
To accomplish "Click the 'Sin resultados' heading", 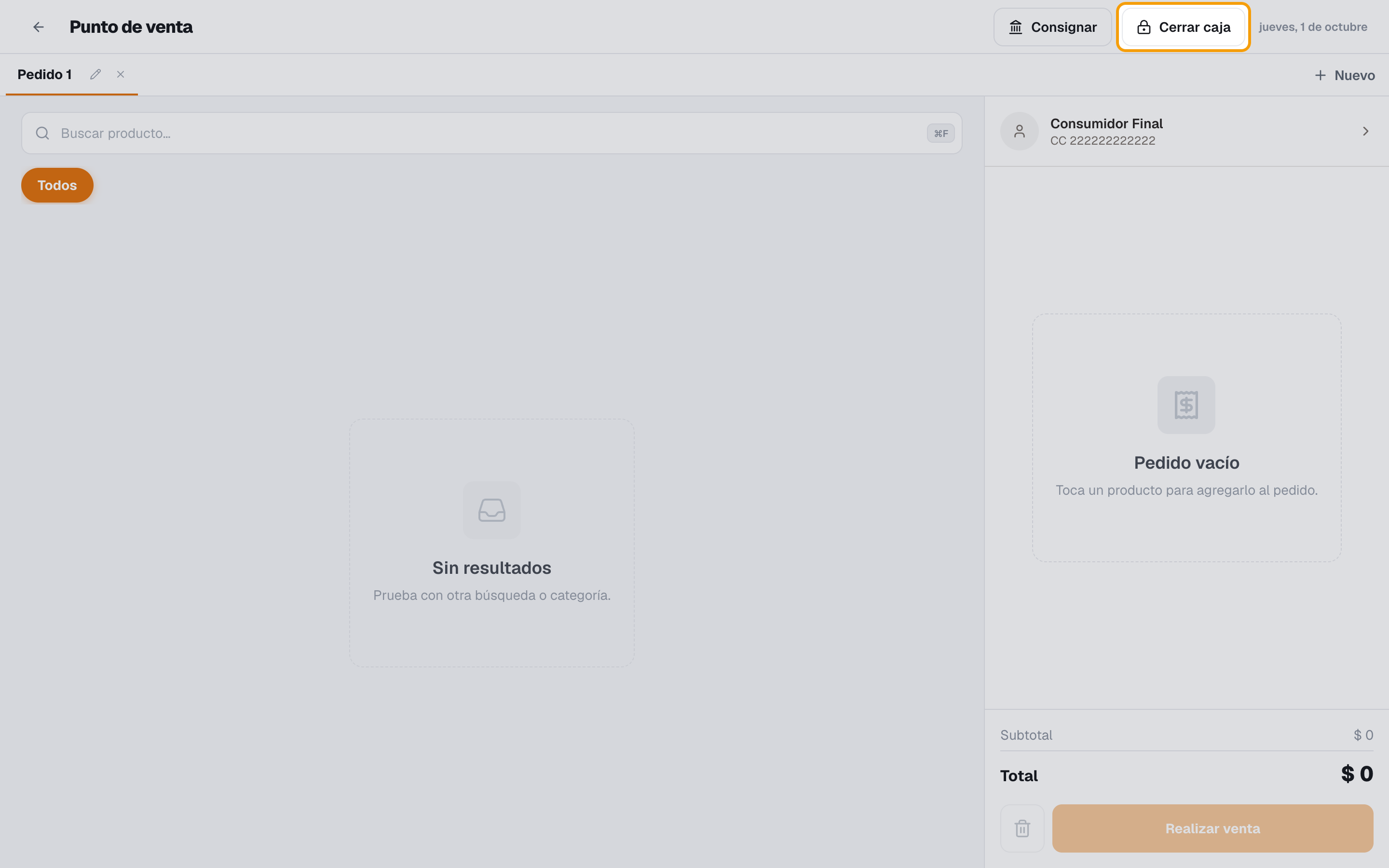I will click(x=492, y=568).
